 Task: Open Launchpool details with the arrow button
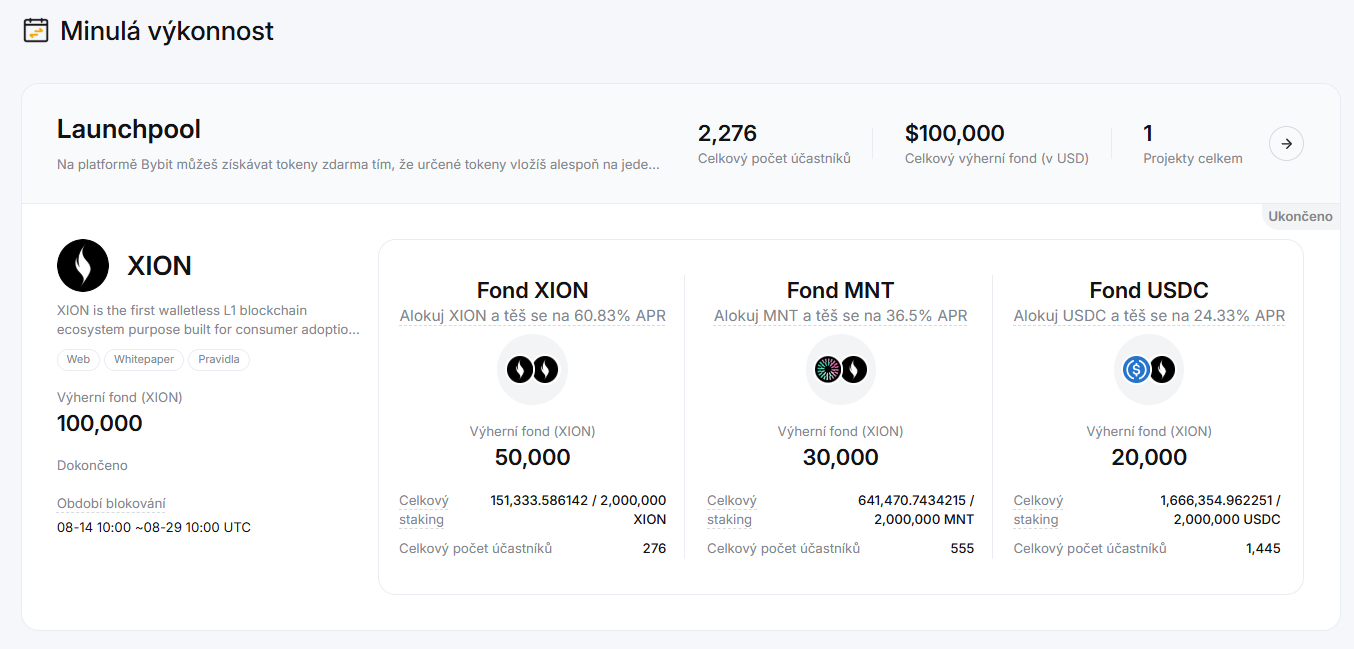coord(1286,144)
